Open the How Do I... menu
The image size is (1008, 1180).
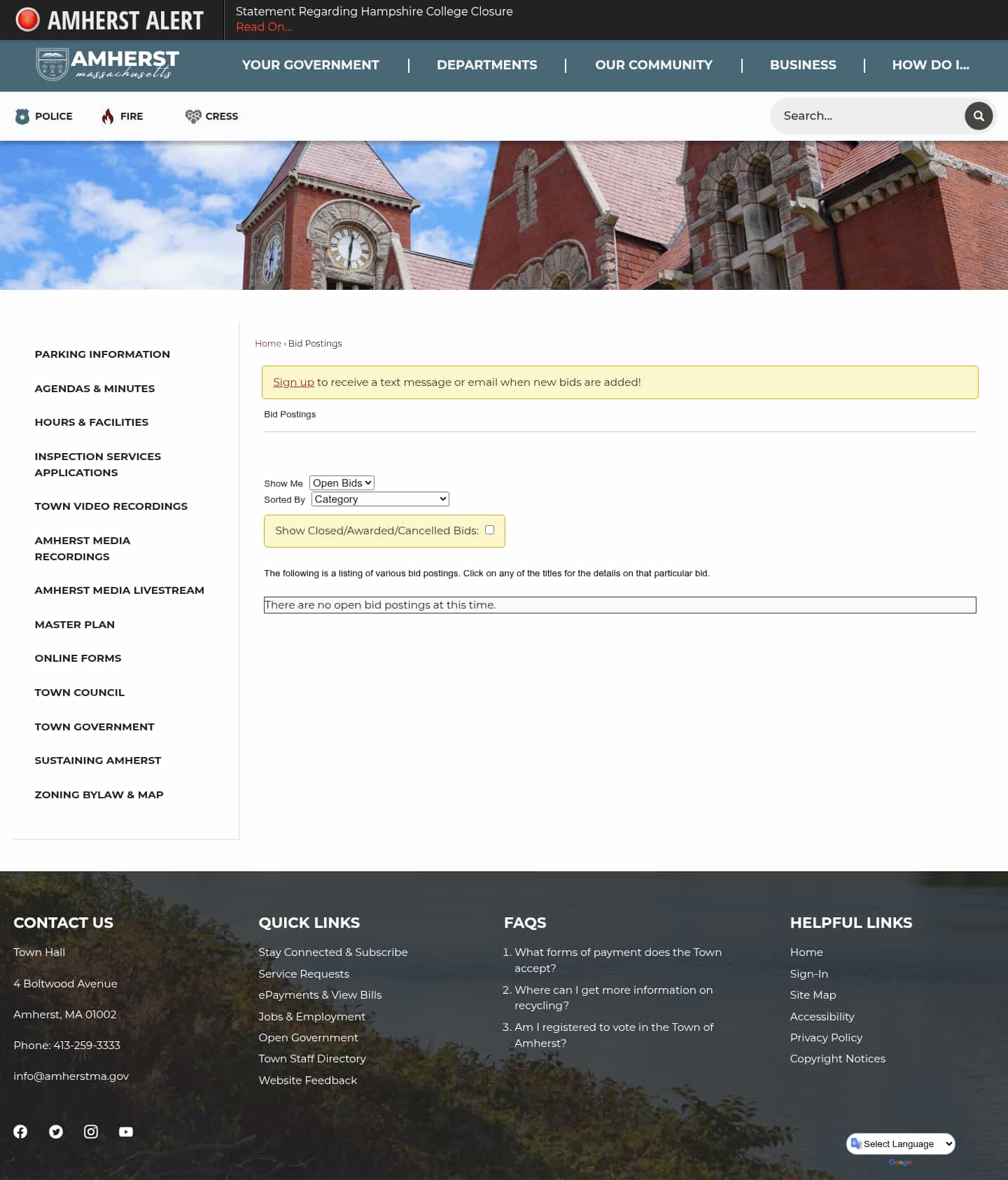(930, 65)
